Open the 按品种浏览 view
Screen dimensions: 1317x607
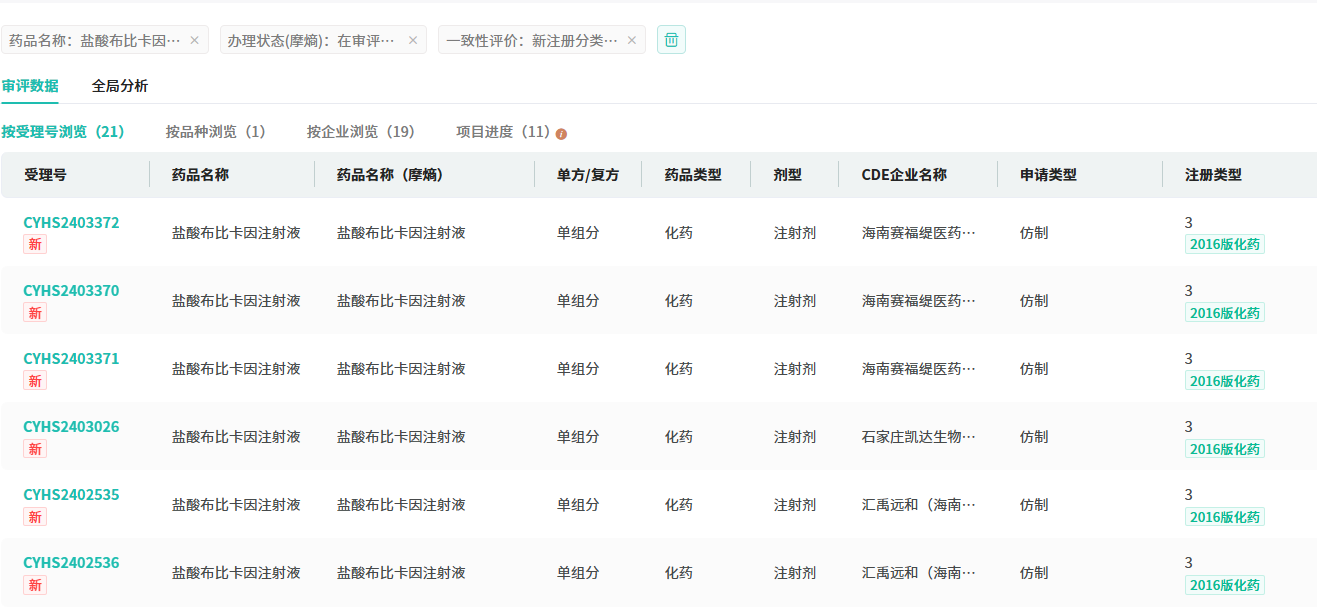215,132
